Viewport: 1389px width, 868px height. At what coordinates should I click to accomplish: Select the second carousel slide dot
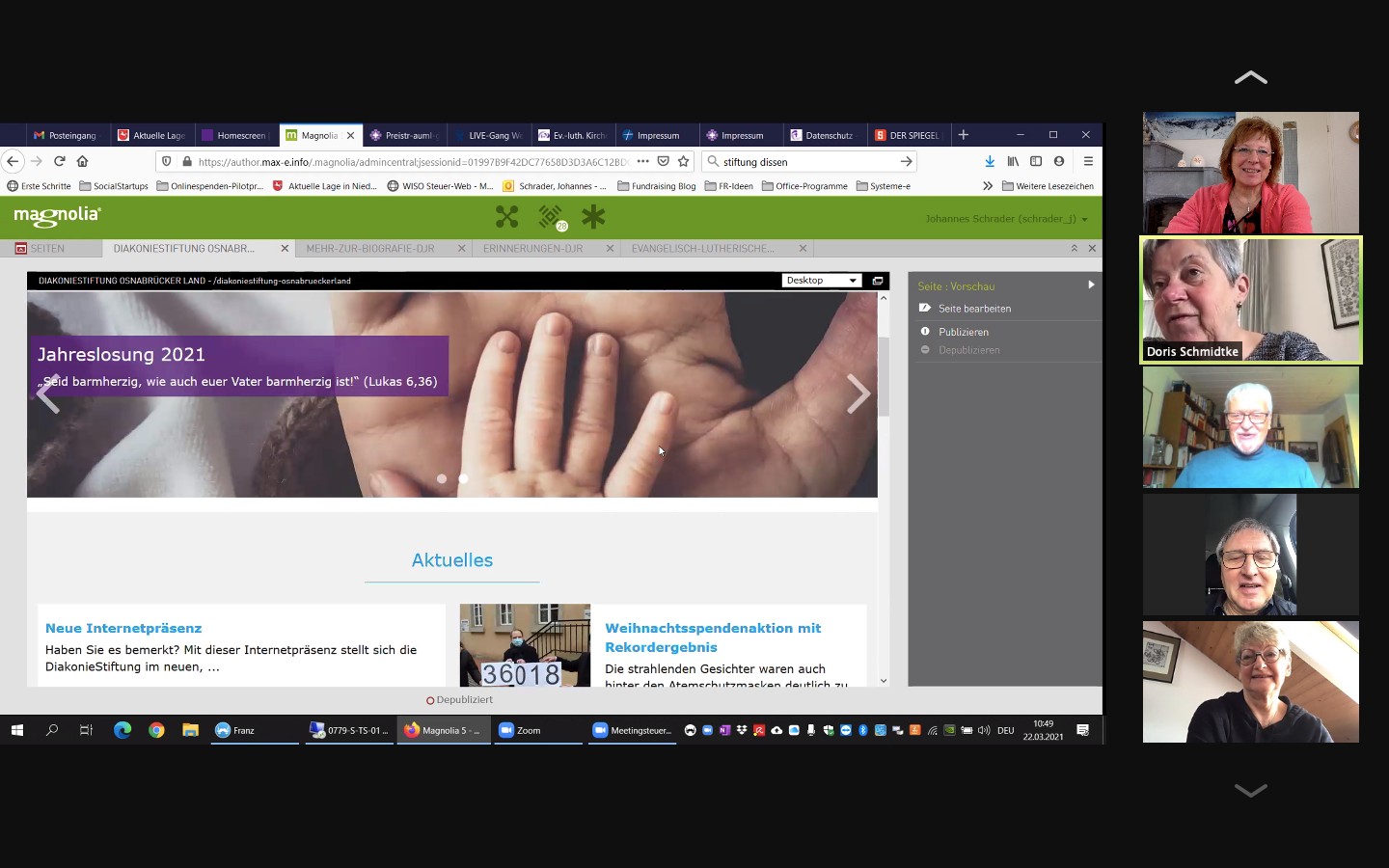point(464,478)
